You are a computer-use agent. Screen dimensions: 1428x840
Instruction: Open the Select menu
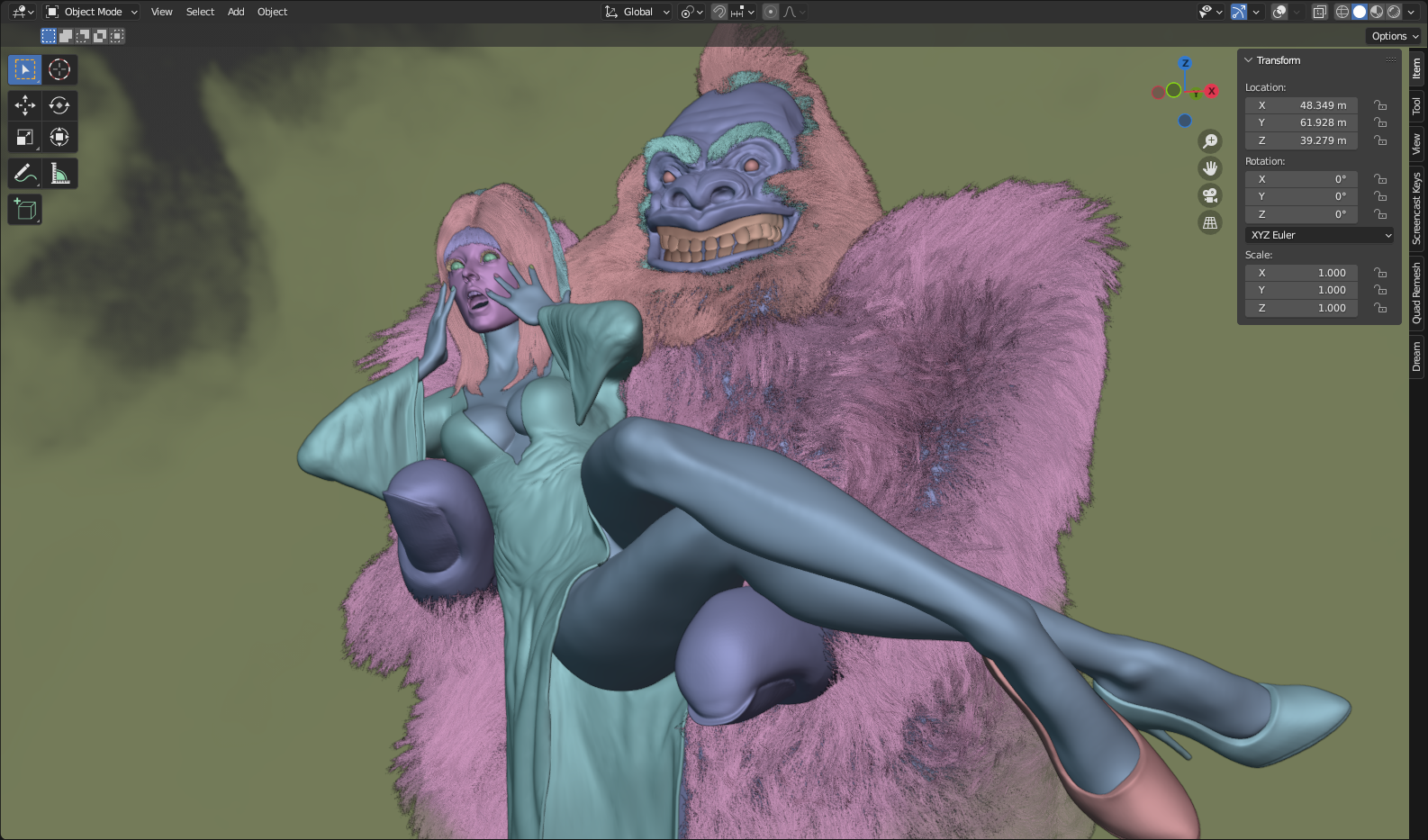click(x=200, y=12)
